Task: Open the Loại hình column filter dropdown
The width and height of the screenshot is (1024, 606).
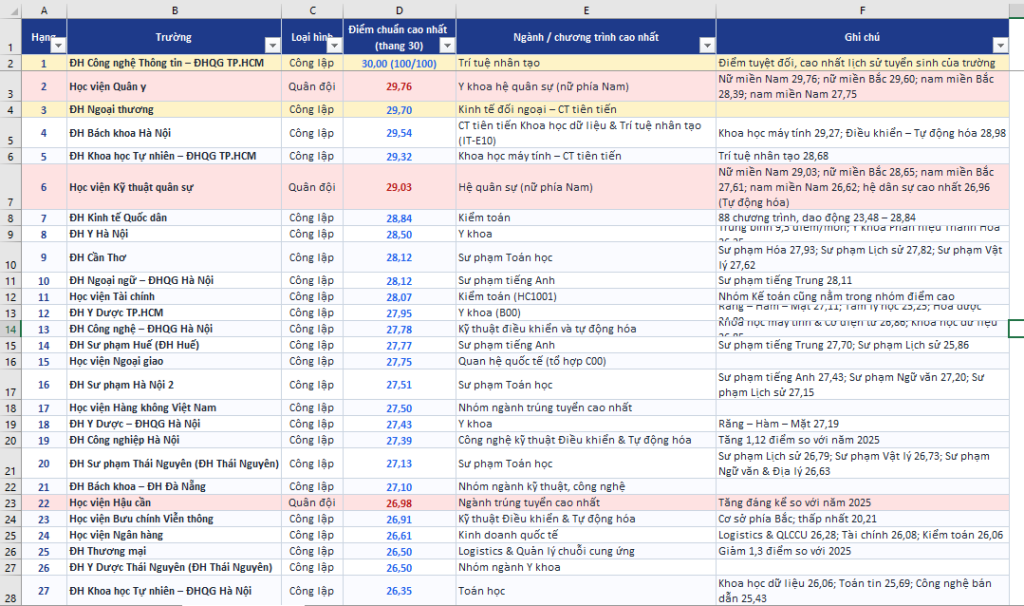Action: point(334,45)
